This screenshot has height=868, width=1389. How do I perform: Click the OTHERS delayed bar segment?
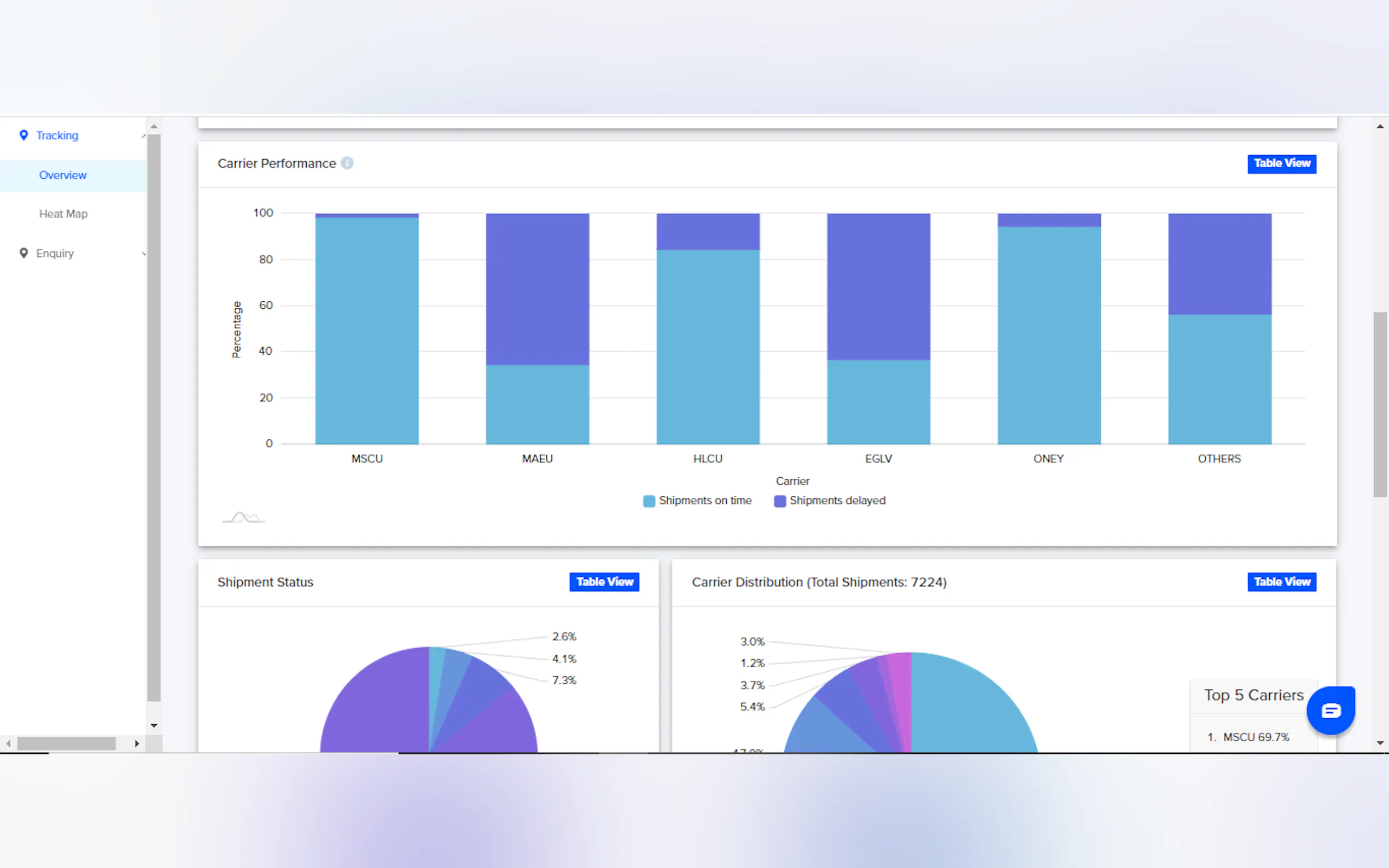point(1219,264)
